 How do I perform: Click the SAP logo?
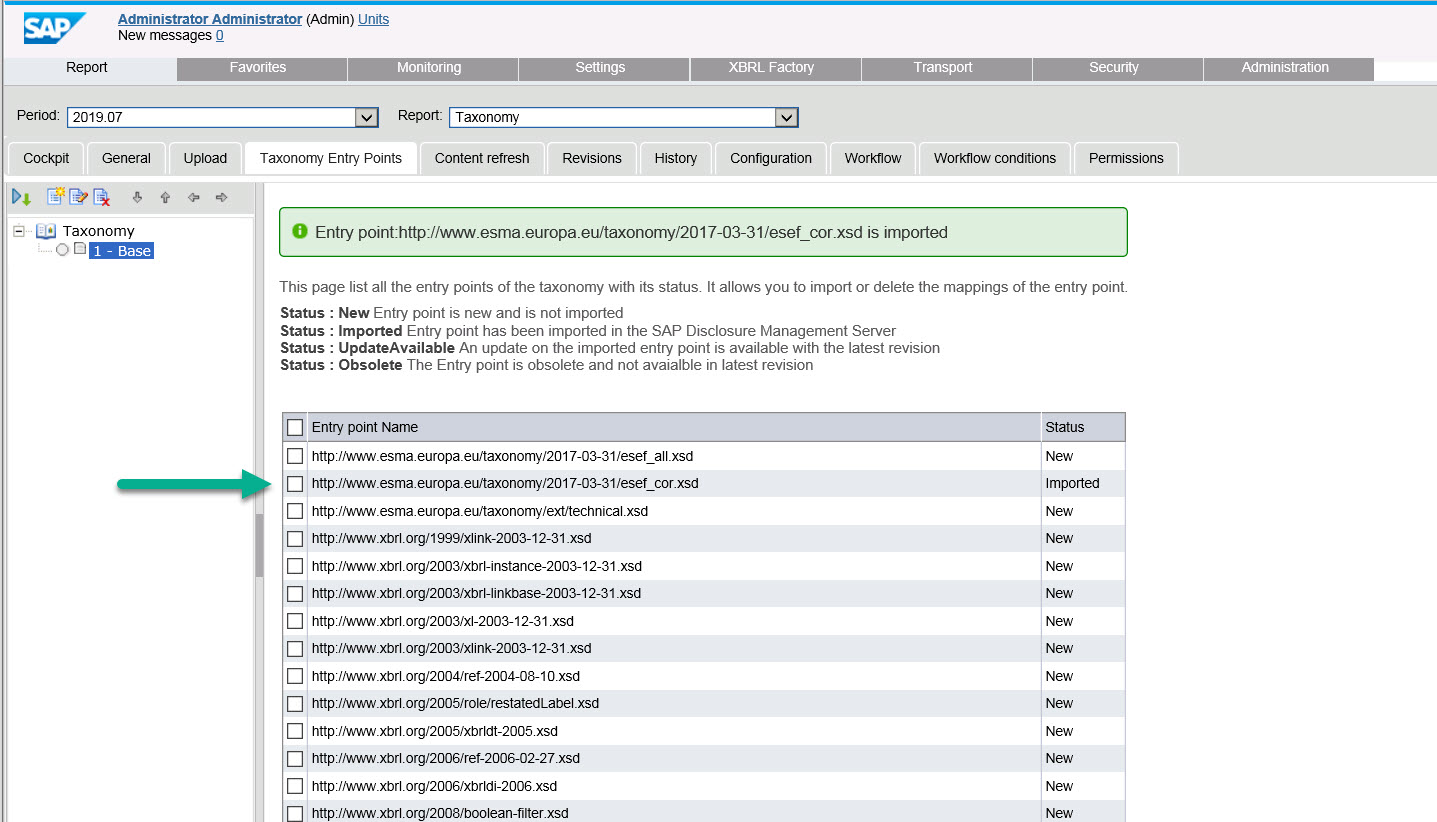point(55,28)
